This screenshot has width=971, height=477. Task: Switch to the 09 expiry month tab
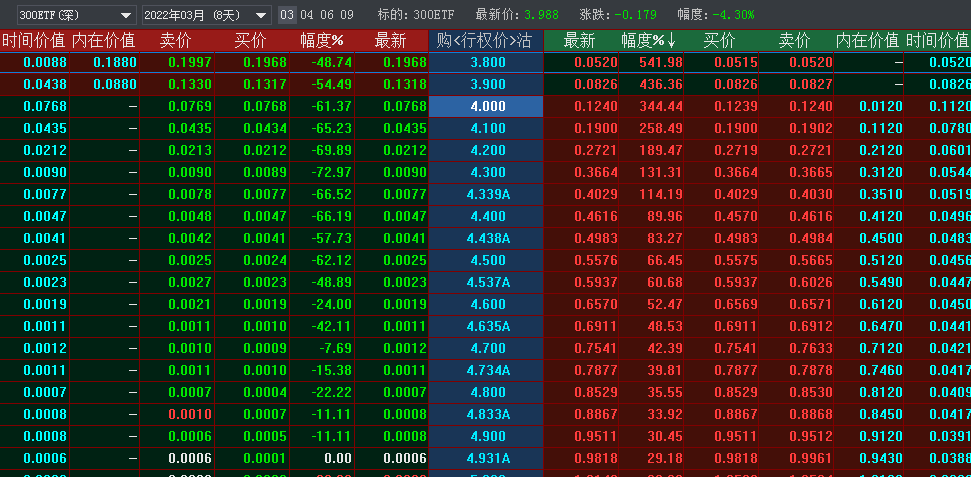347,15
